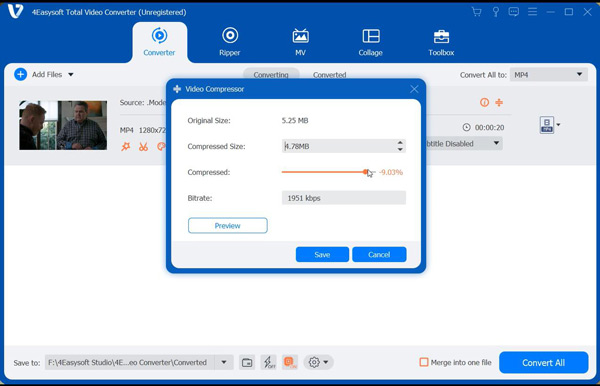Click the register key icon
The image size is (600, 386).
click(x=496, y=12)
